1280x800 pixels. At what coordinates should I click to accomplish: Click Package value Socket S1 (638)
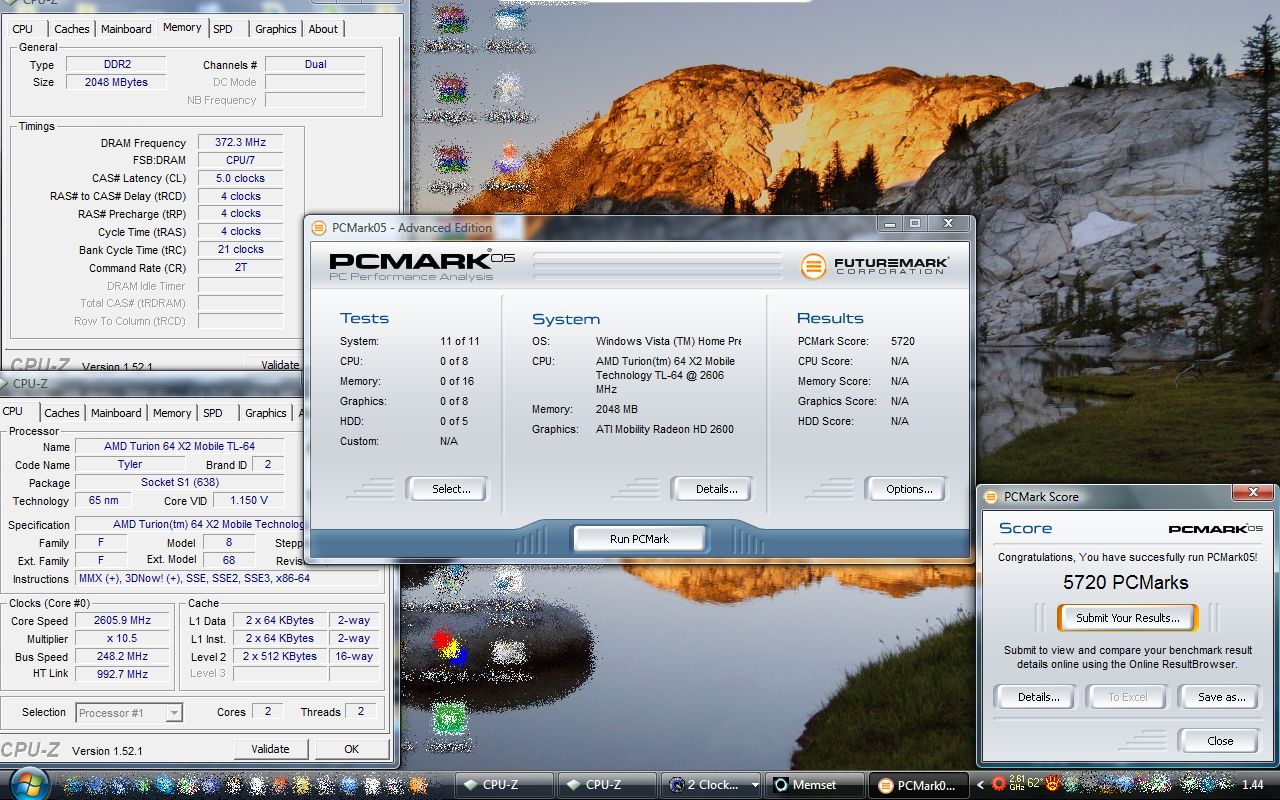179,482
